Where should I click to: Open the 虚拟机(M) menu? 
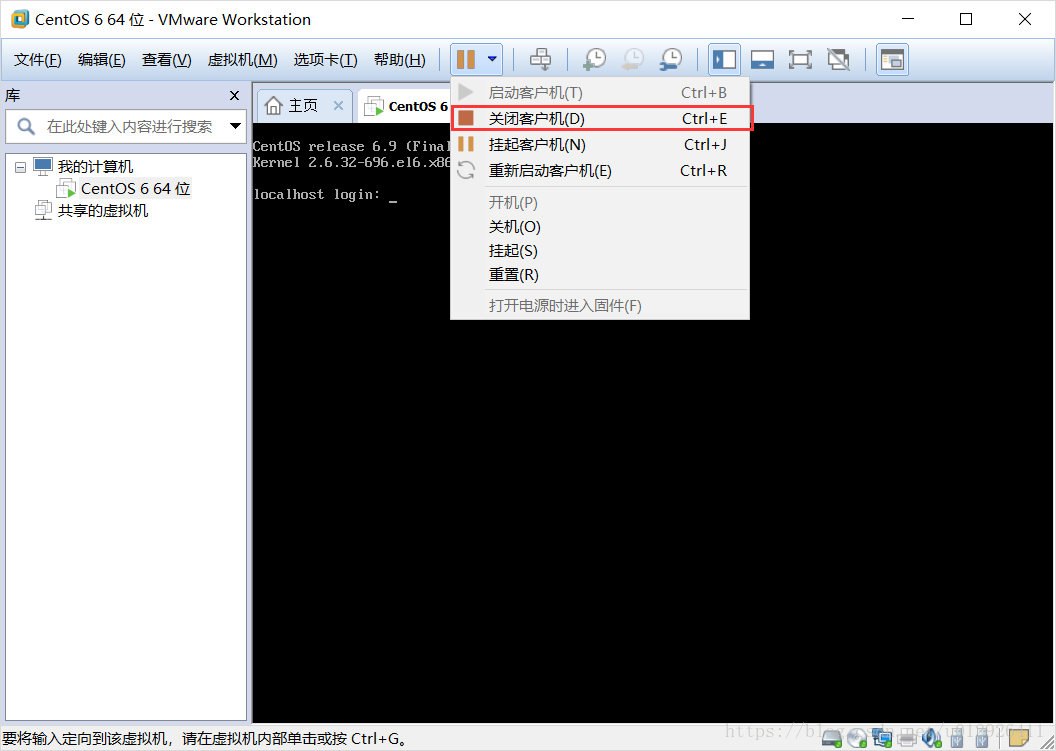pyautogui.click(x=242, y=60)
